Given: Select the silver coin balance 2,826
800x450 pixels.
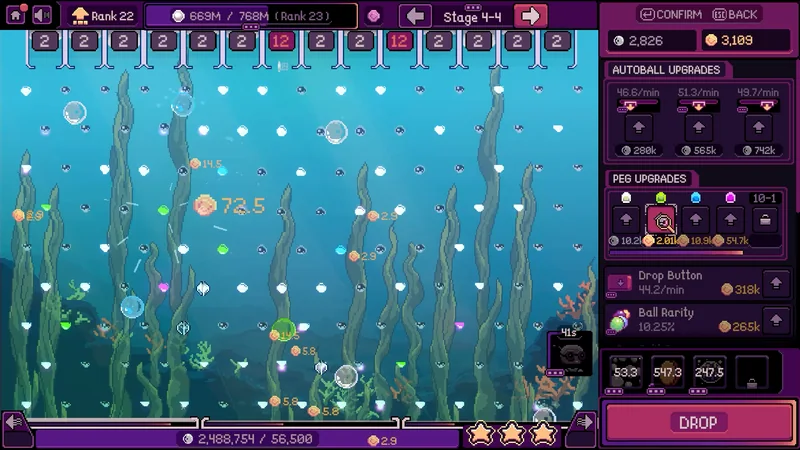Looking at the screenshot, I should [652, 40].
